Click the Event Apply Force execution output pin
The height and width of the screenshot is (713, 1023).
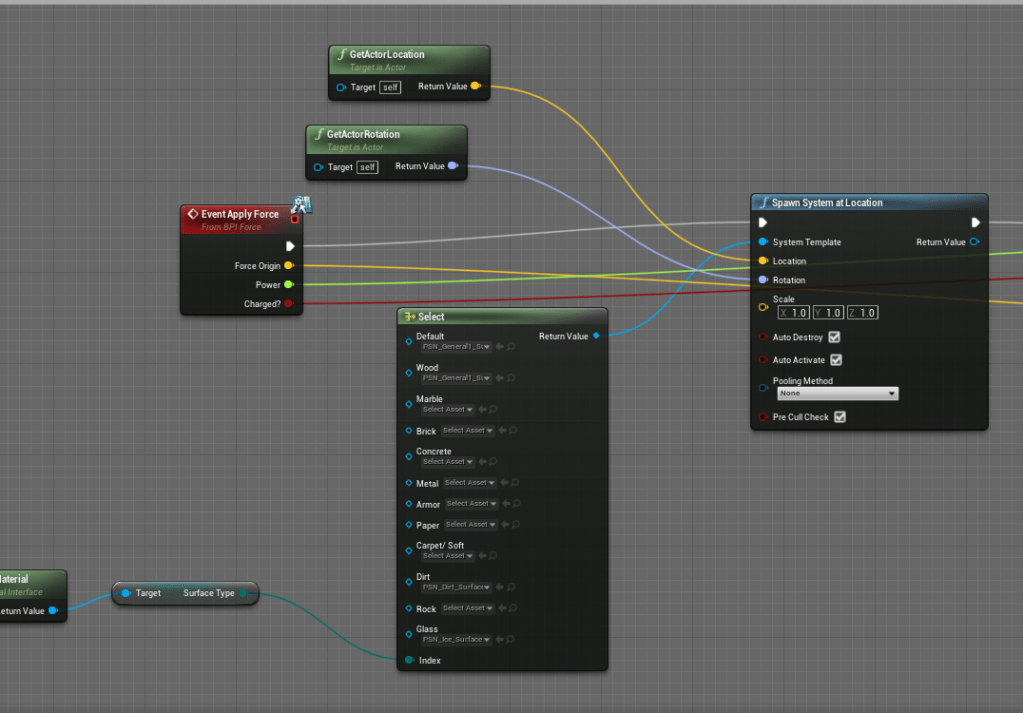point(290,246)
